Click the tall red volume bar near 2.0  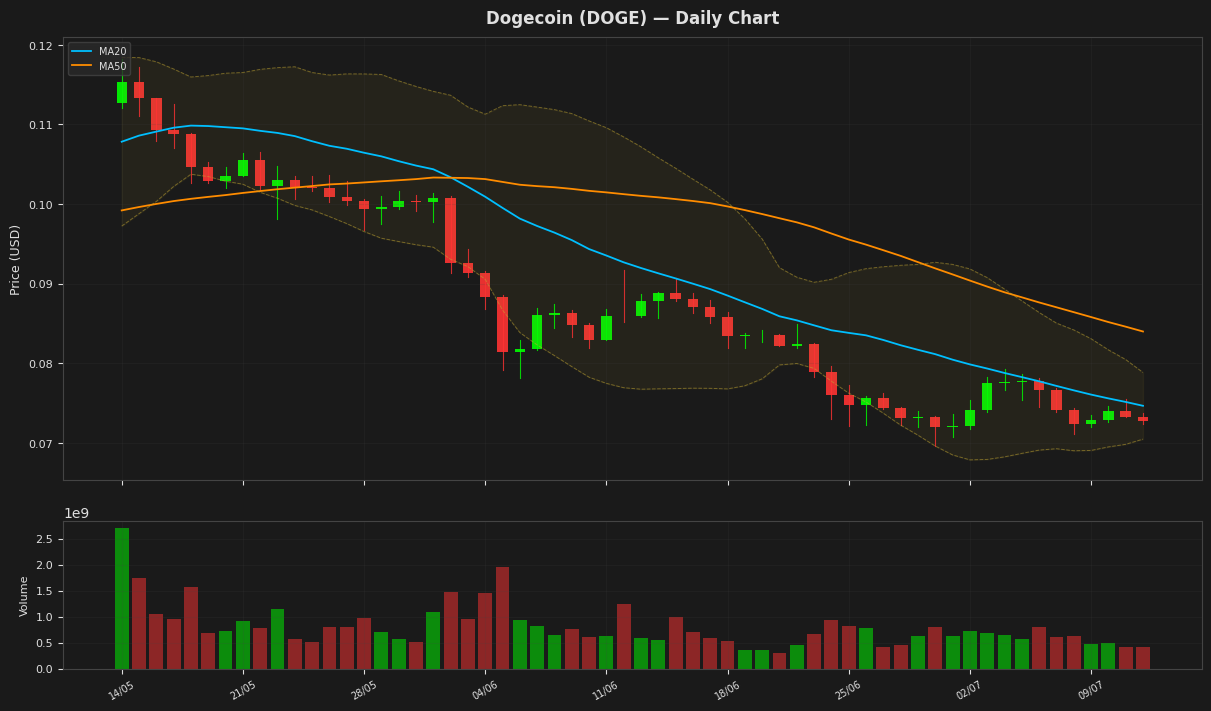[x=502, y=618]
